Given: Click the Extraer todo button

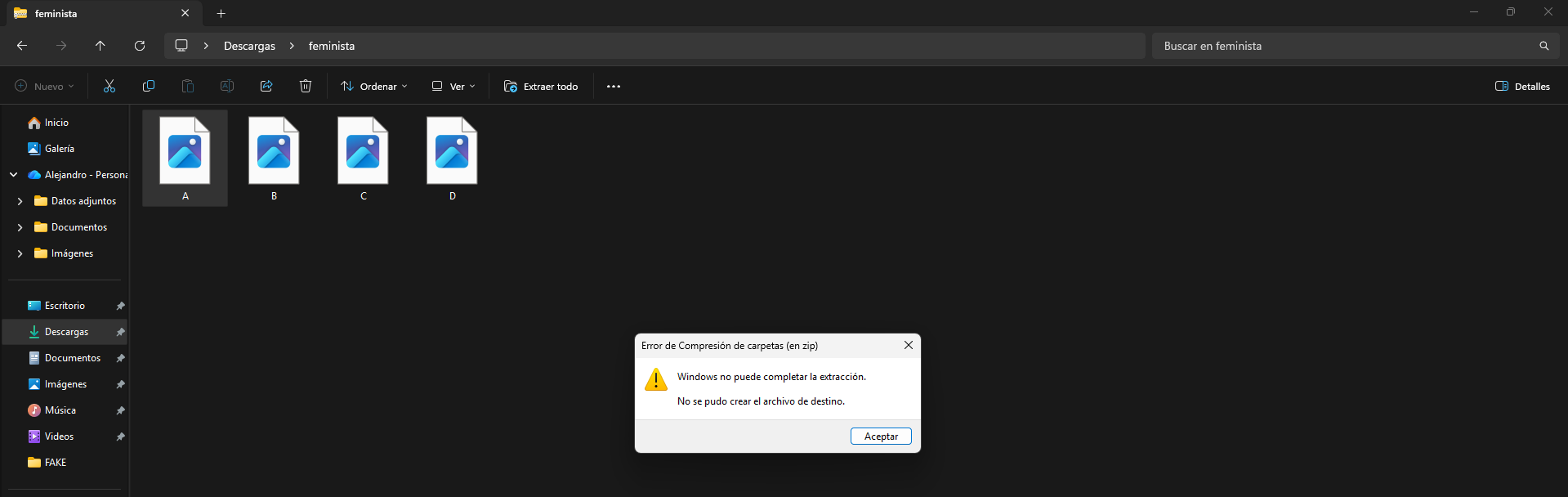Looking at the screenshot, I should (541, 87).
